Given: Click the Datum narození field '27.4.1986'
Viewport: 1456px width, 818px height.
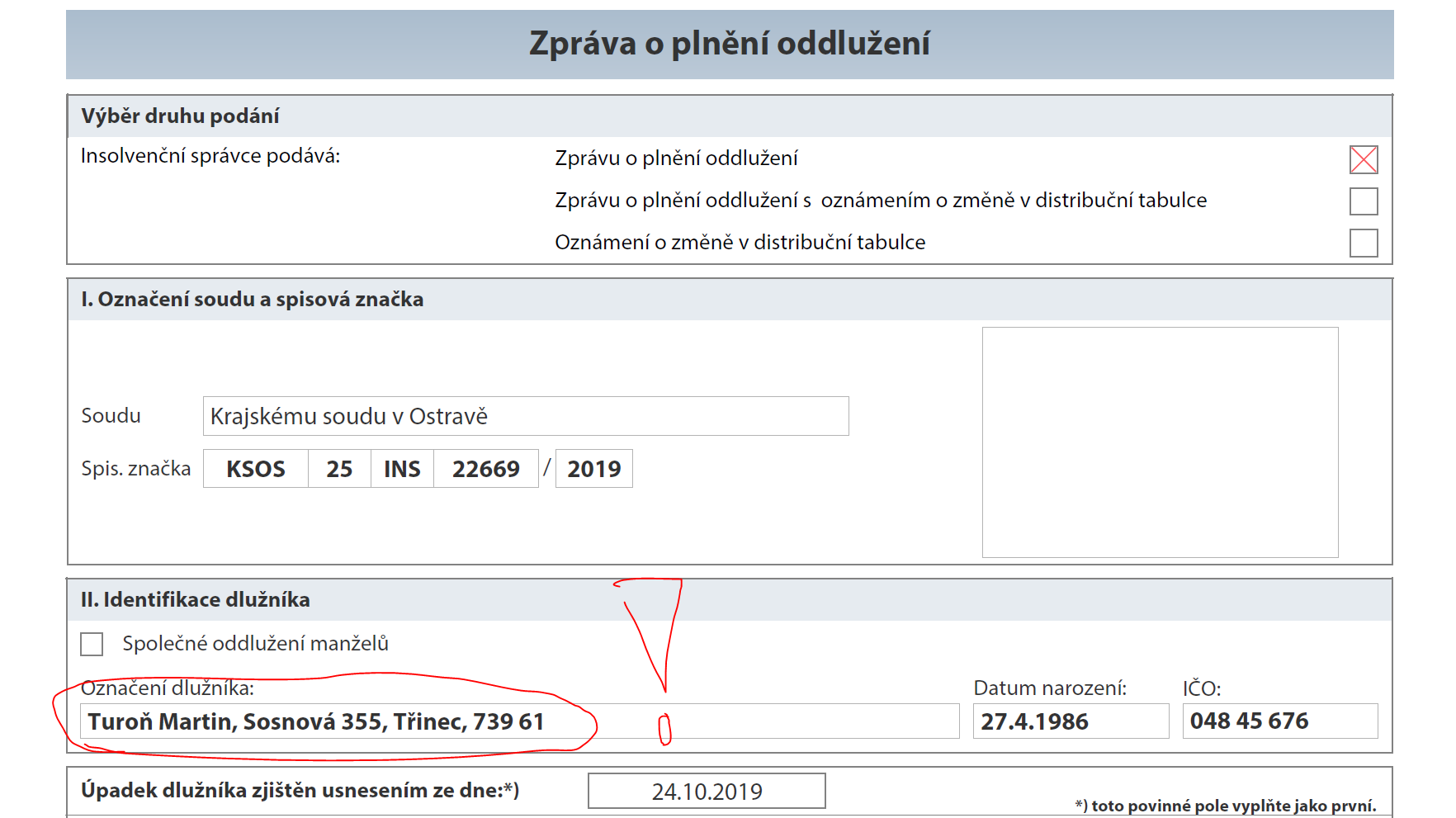Looking at the screenshot, I should click(x=1071, y=721).
